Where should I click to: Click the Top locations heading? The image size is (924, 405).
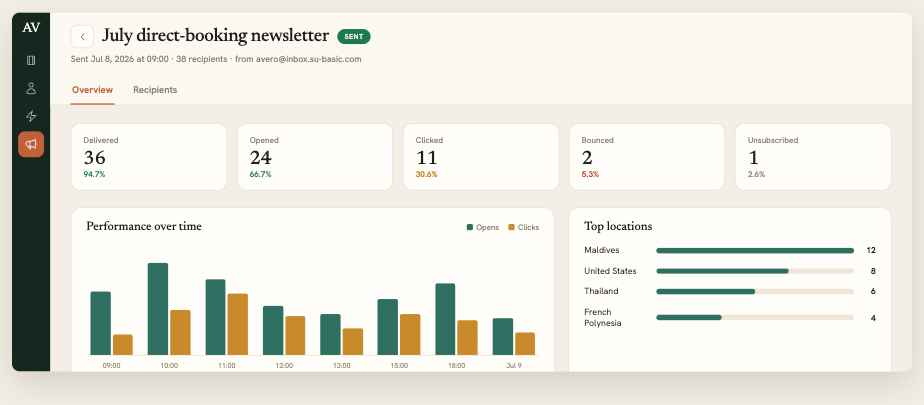tap(618, 226)
